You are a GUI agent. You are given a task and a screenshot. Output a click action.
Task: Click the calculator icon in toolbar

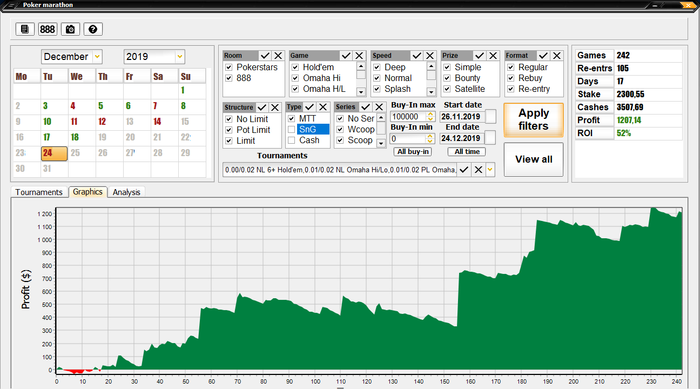point(25,29)
